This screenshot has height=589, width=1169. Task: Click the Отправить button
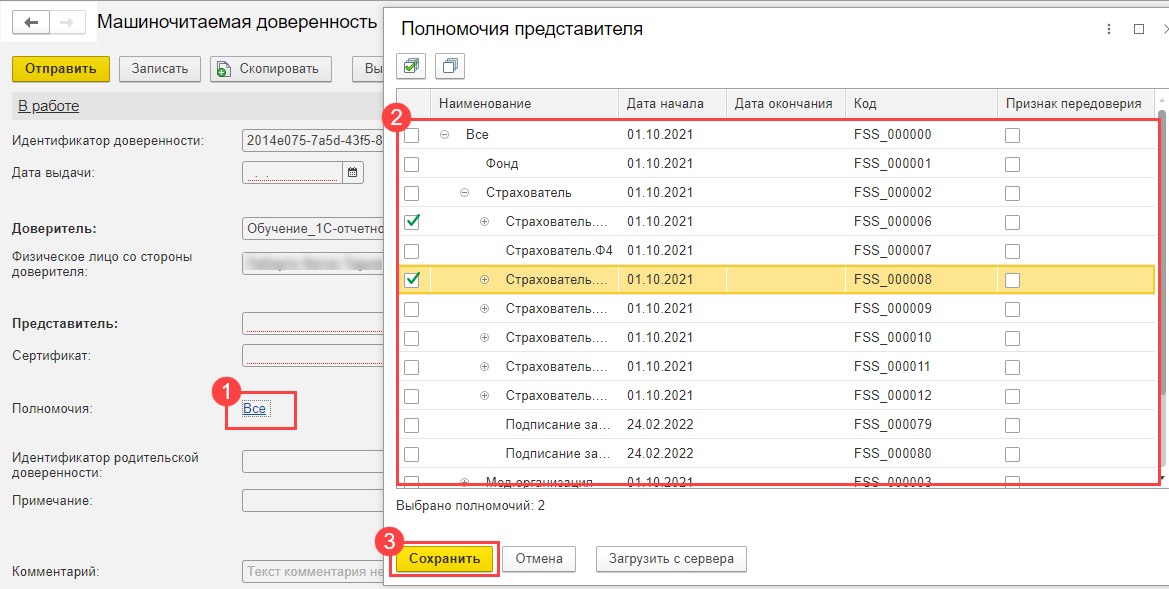[61, 69]
